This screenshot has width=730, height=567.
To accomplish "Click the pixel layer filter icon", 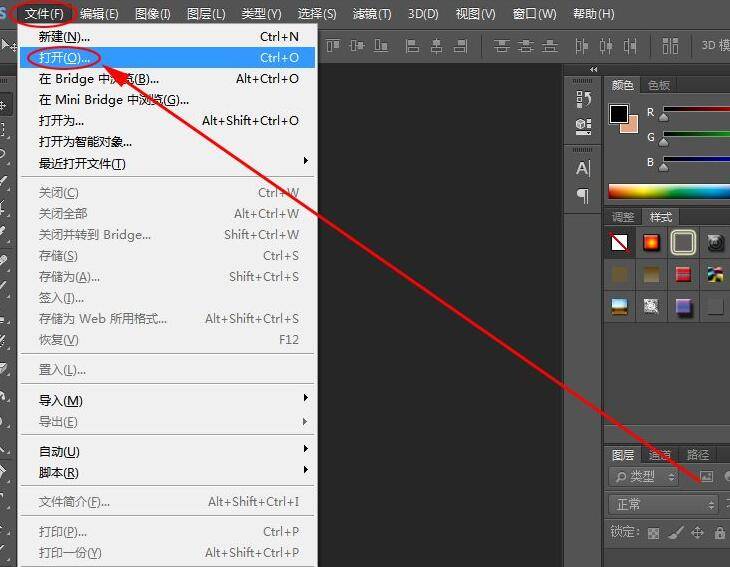I will 706,476.
